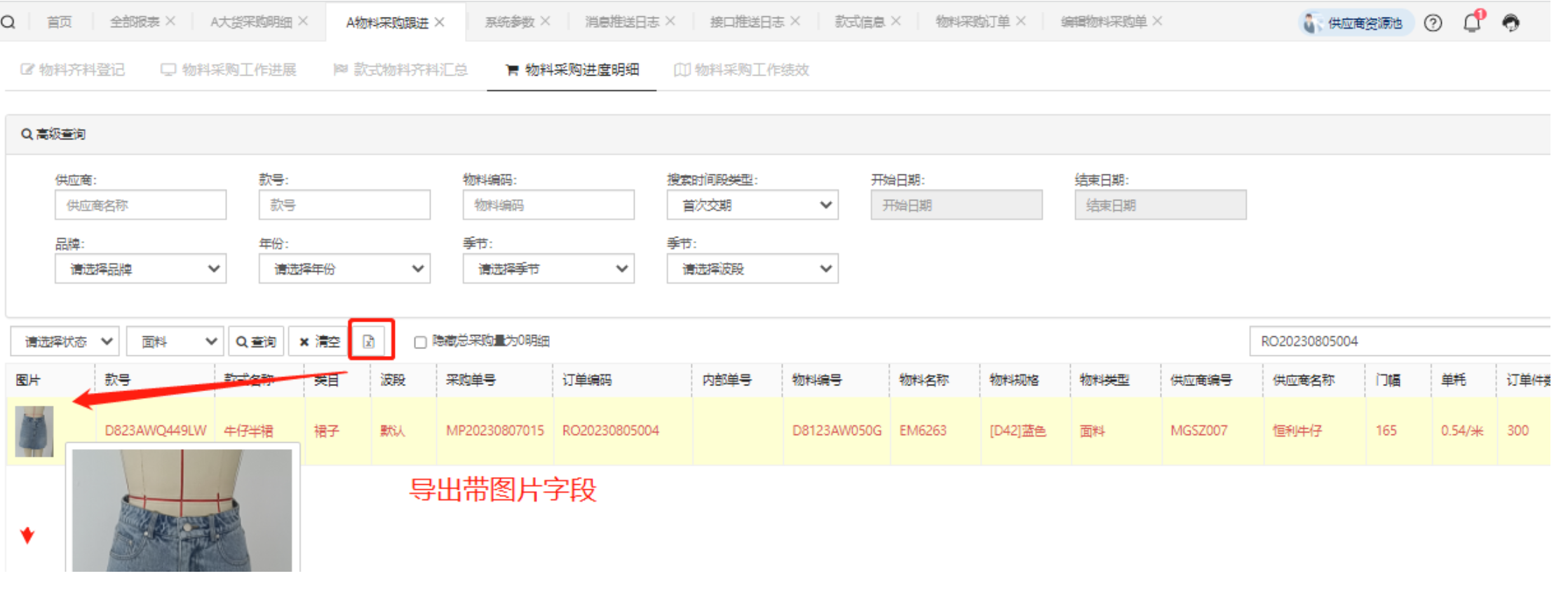Open the notification bell icon
This screenshot has width=1568, height=604.
click(1471, 22)
